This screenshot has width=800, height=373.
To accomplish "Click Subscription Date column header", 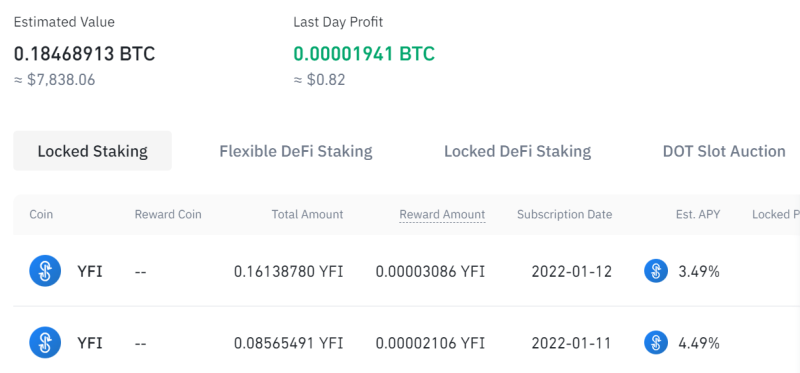I will [x=564, y=214].
